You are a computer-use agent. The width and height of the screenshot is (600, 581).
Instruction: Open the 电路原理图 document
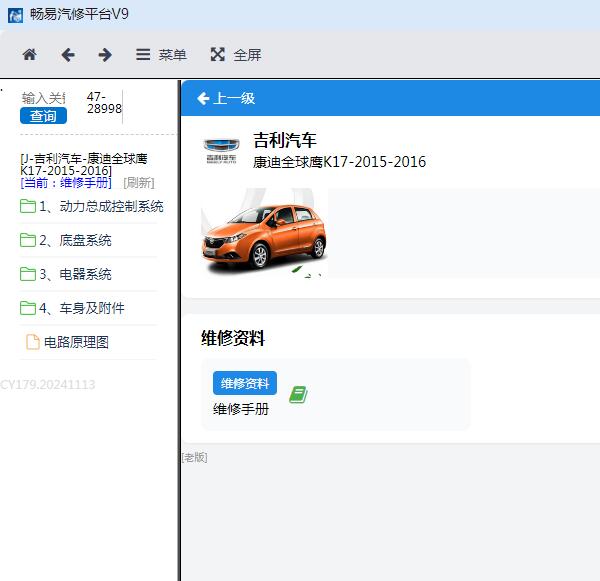[x=67, y=342]
